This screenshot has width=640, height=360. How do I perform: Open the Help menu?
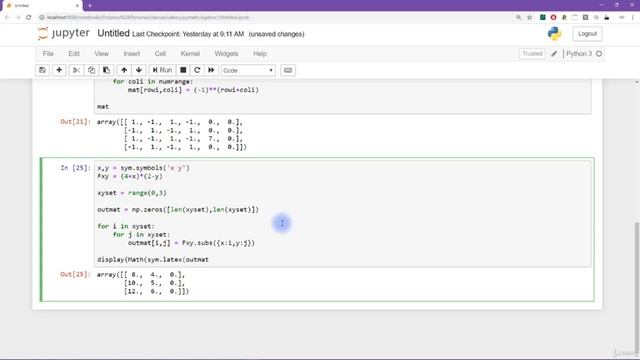tap(260, 54)
